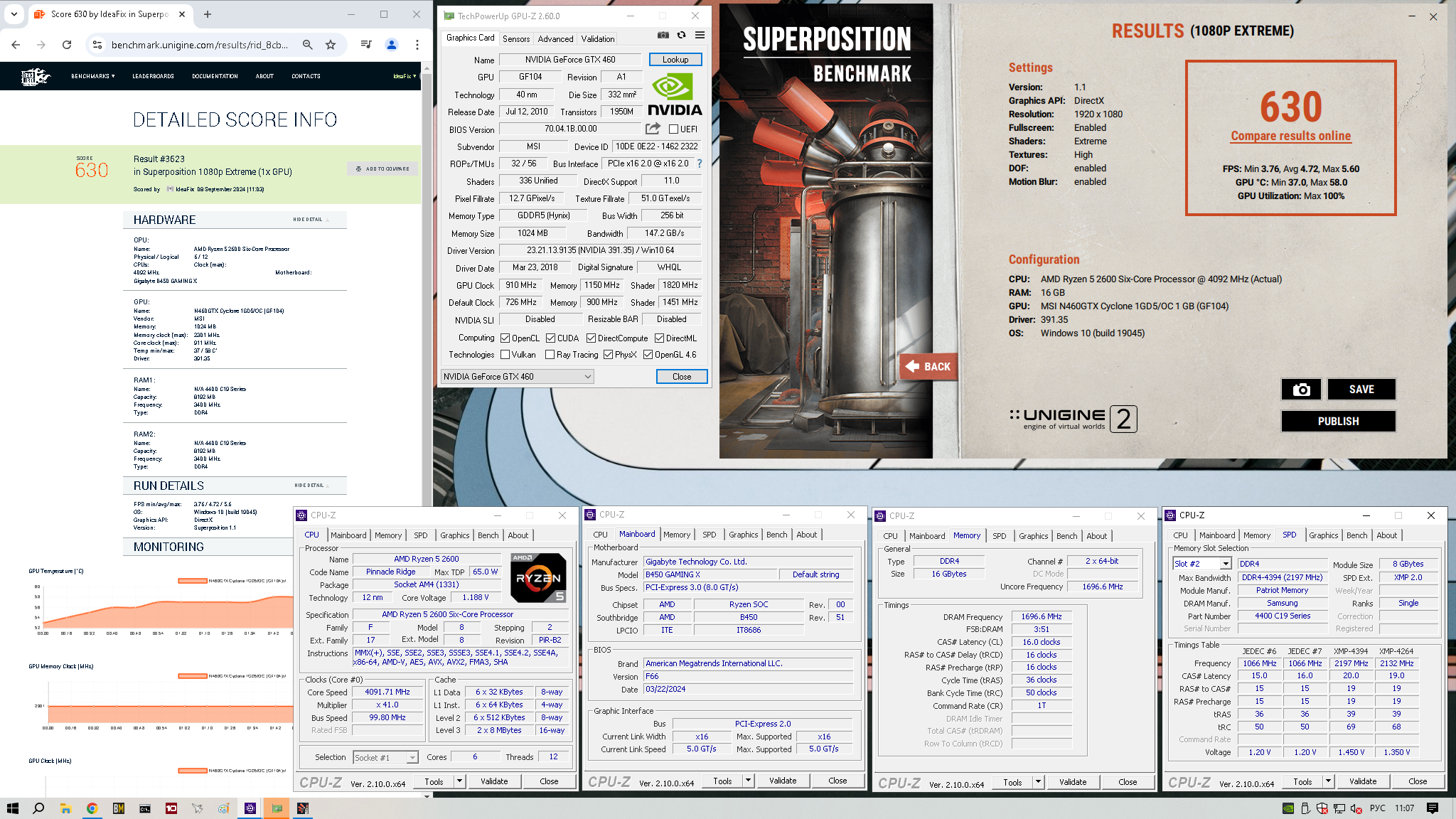Toggle the OpenGL 4.6 checkbox
1456x819 pixels.
pos(648,355)
